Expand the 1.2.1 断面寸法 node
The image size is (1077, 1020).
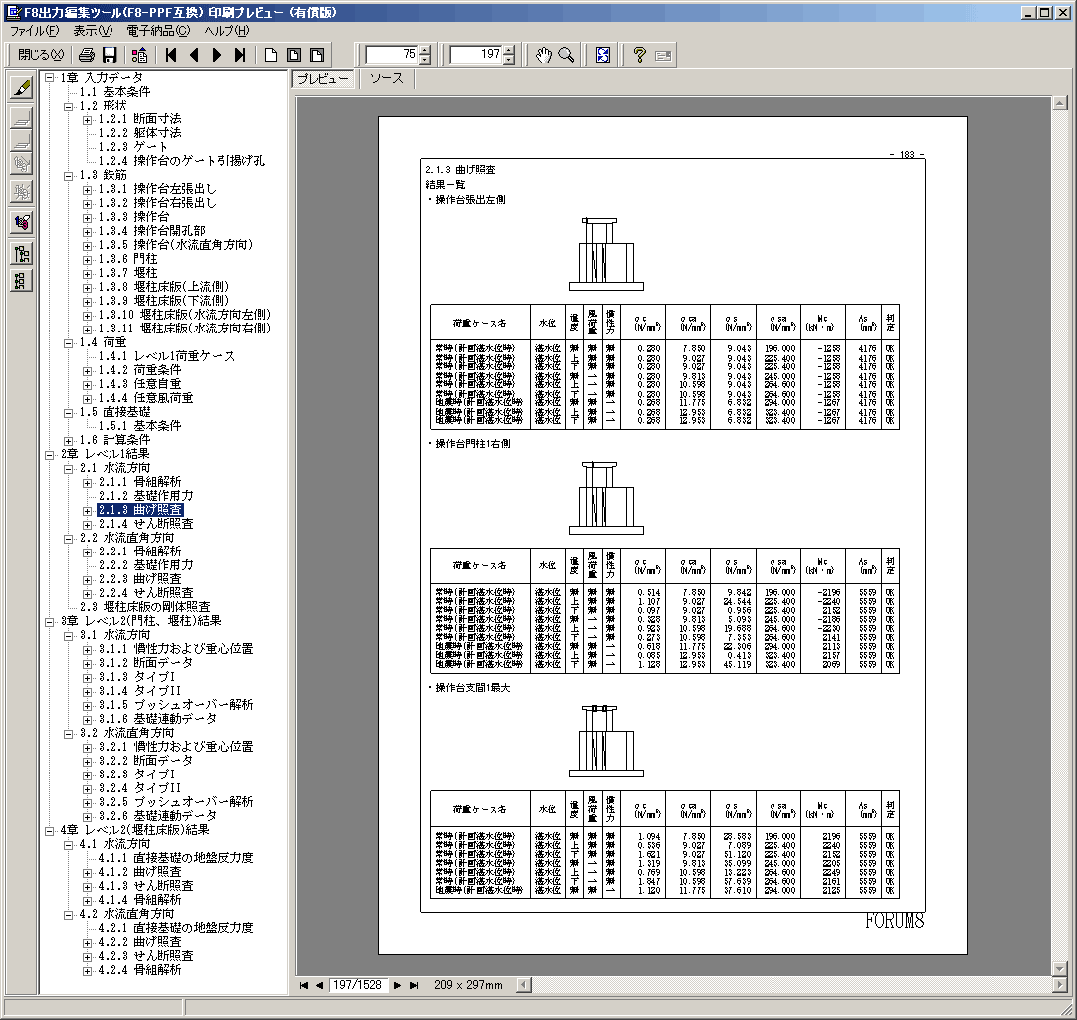87,120
